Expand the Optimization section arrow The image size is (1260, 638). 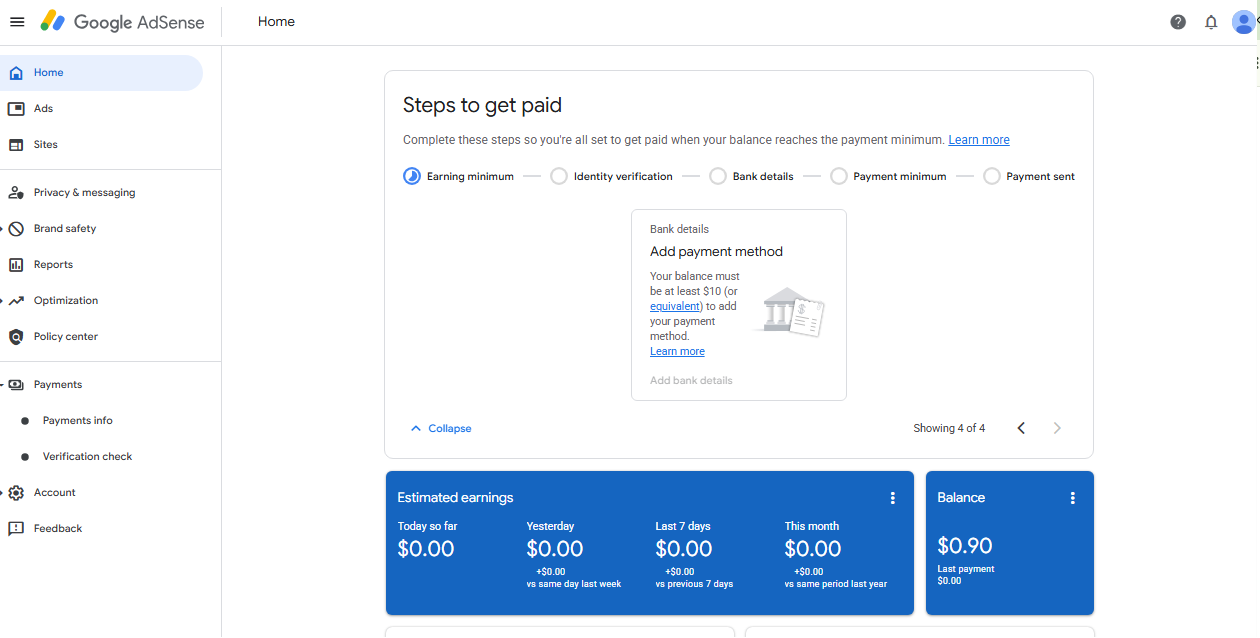tap(3, 301)
